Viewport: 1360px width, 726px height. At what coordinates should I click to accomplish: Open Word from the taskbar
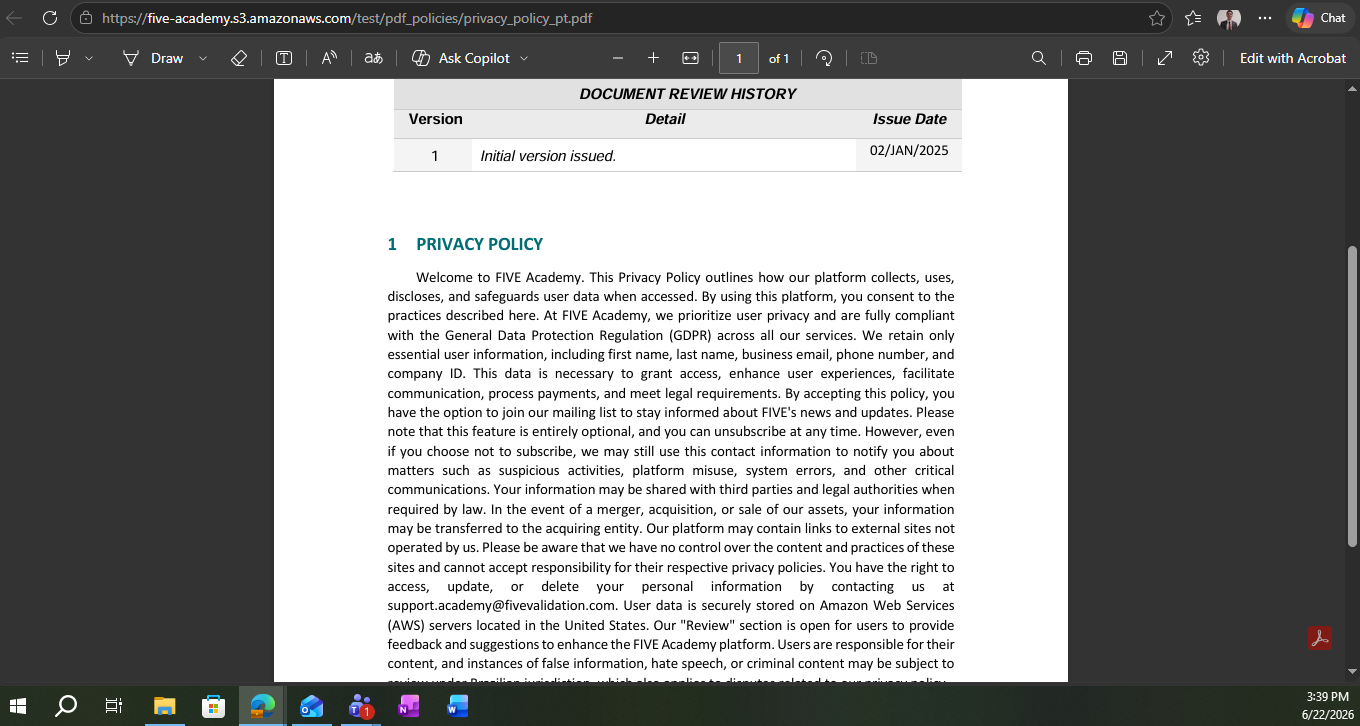(x=457, y=706)
